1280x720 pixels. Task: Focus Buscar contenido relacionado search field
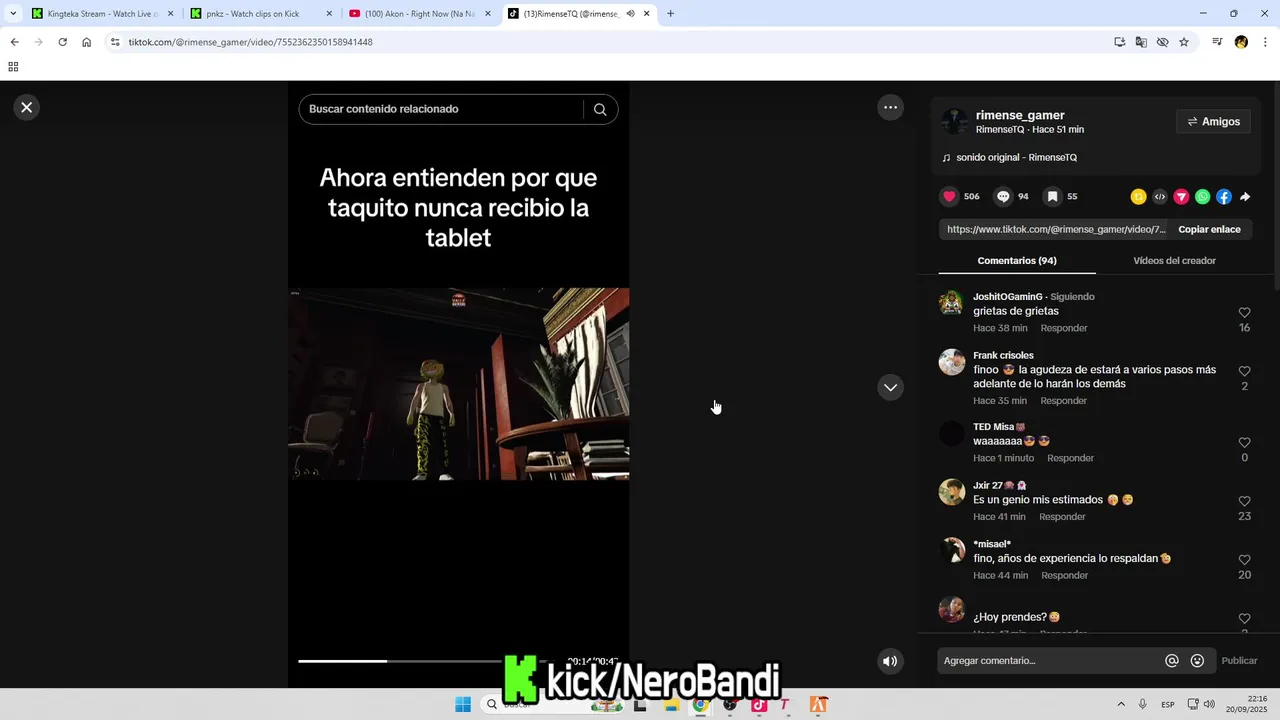coord(440,109)
